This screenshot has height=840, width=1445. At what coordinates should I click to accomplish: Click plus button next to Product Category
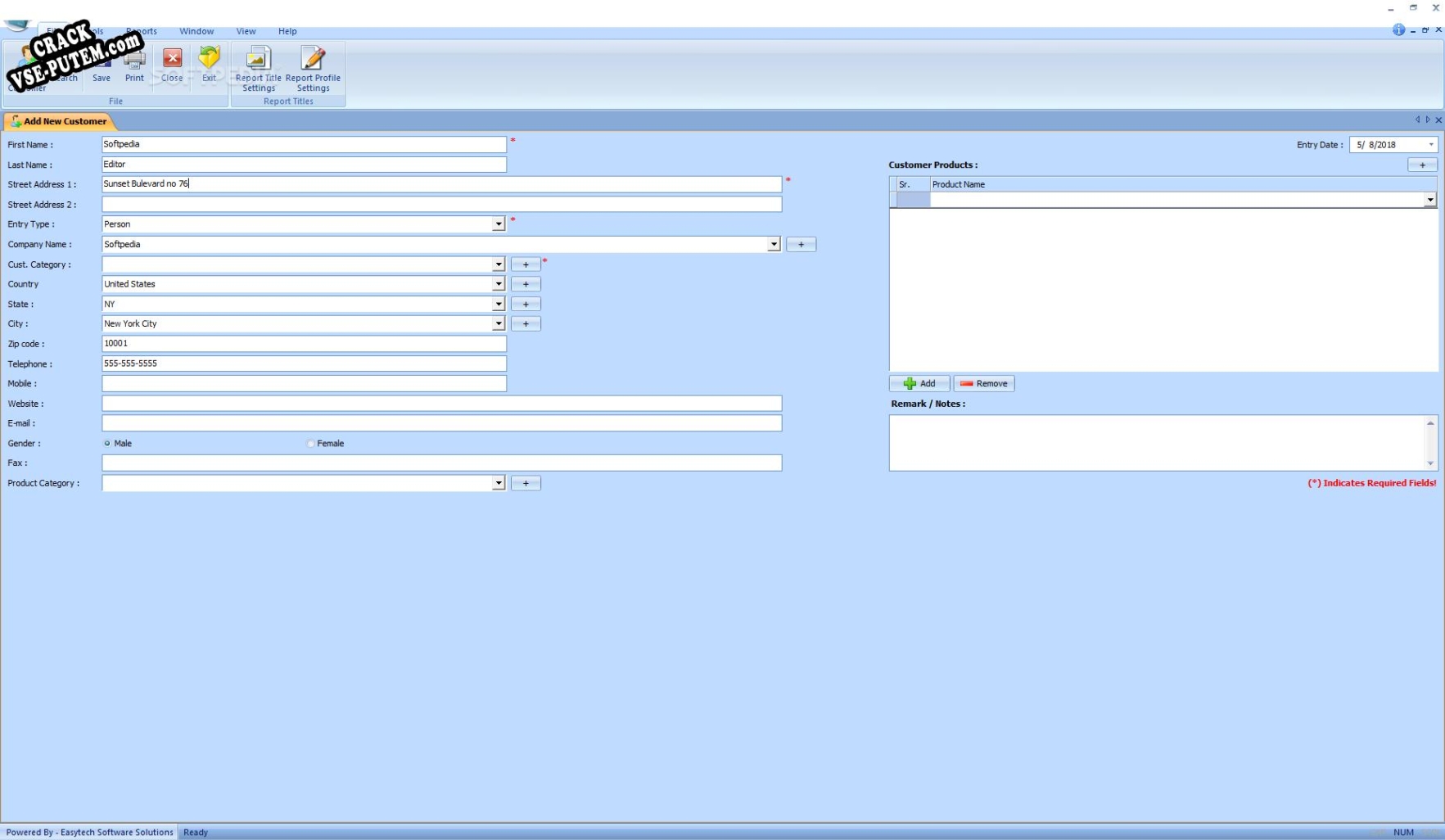[526, 483]
